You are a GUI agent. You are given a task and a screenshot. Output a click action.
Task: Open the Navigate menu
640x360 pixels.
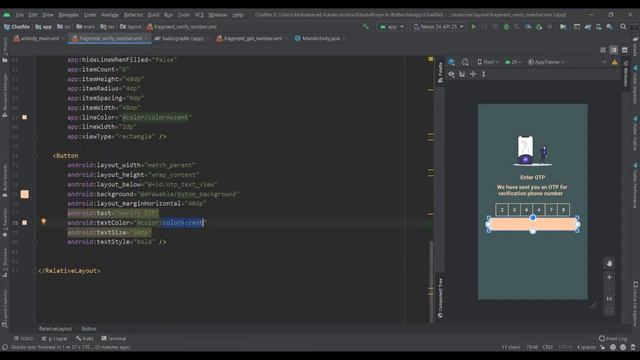(68, 15)
